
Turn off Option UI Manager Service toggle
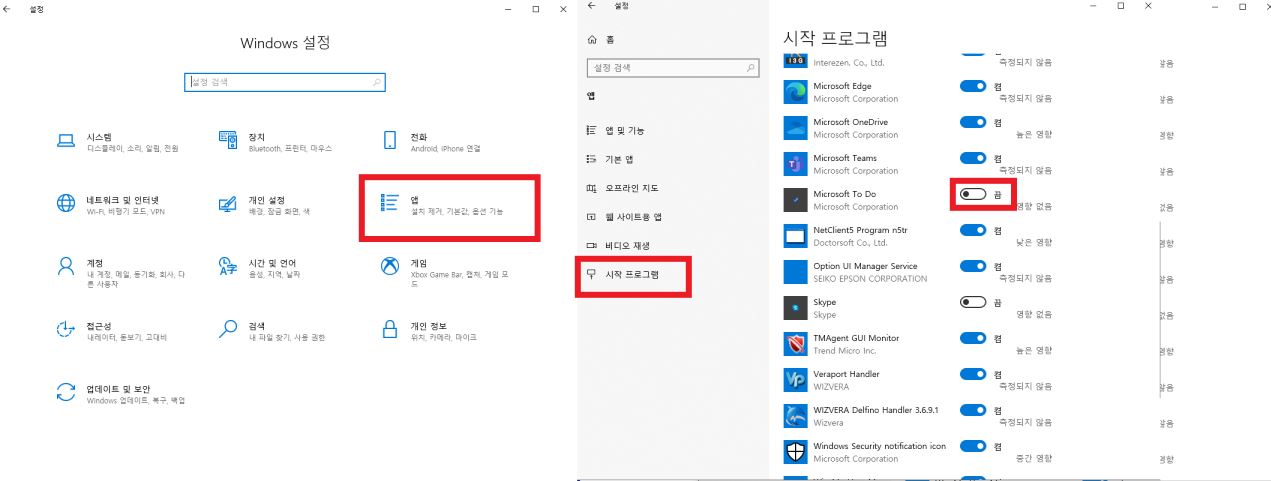pyautogui.click(x=973, y=266)
